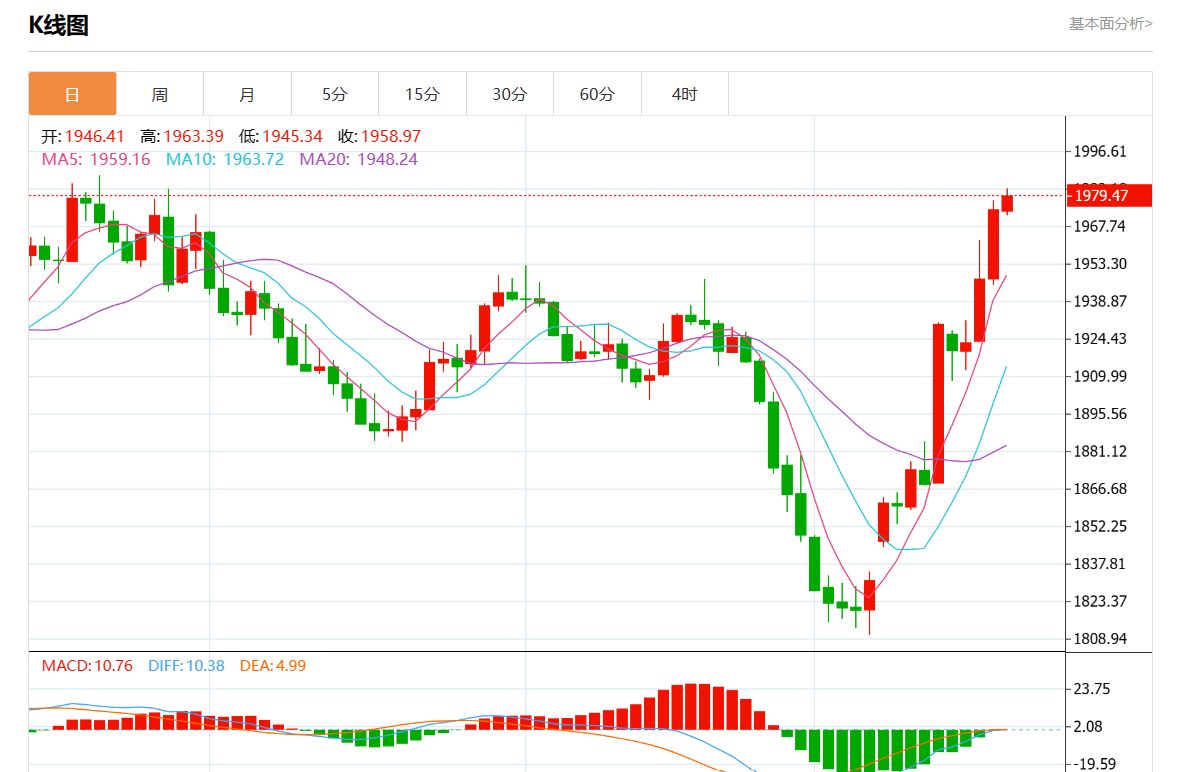
Task: Switch to the 周 weekly tab
Action: click(160, 94)
